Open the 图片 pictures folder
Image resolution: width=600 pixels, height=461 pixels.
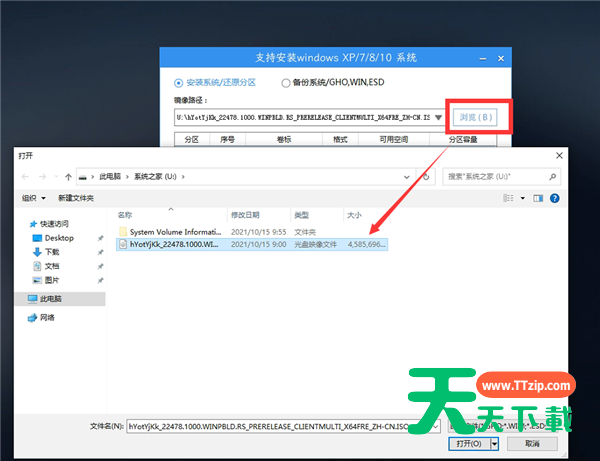point(52,280)
